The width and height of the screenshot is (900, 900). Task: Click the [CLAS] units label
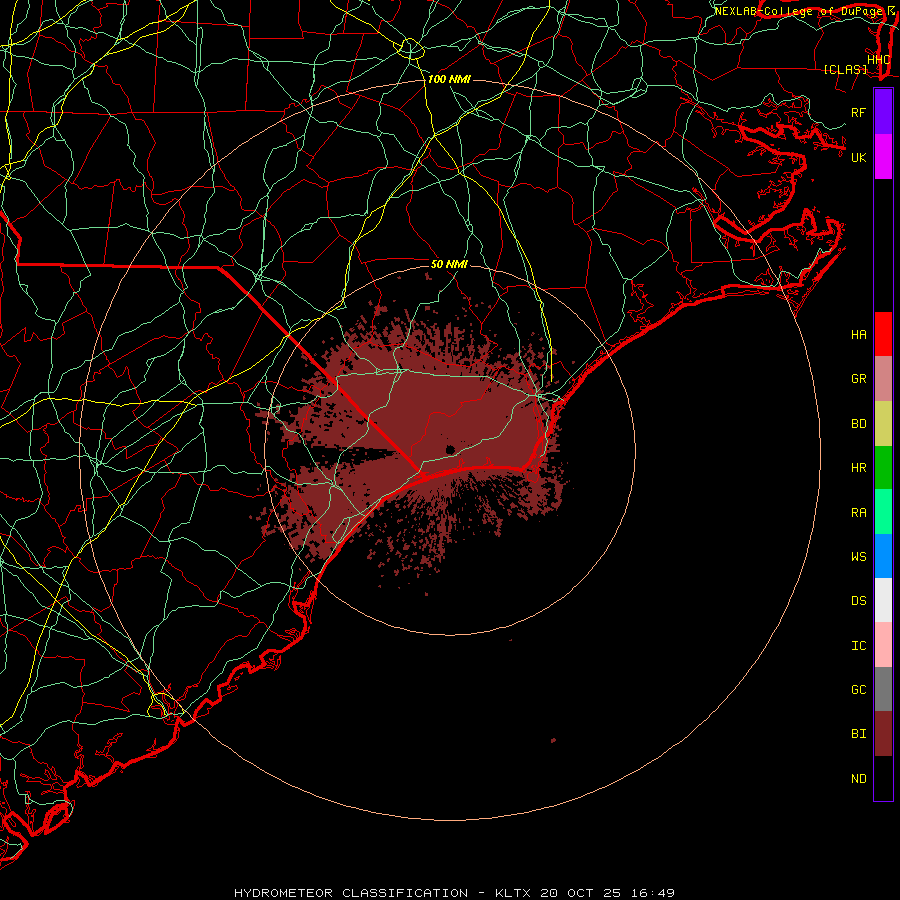845,70
